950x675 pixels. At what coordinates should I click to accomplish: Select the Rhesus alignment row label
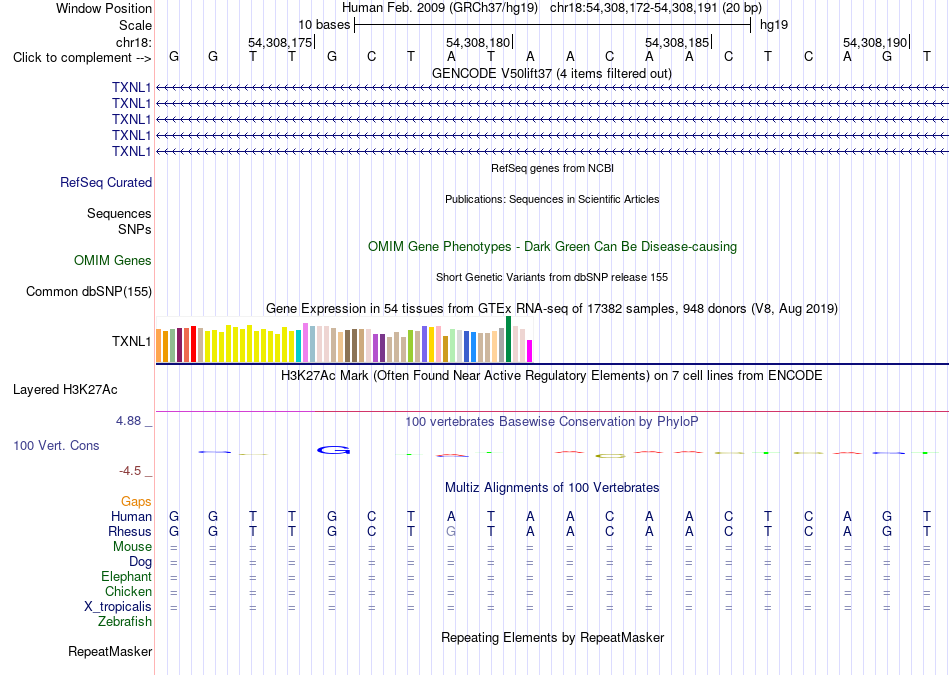click(130, 531)
